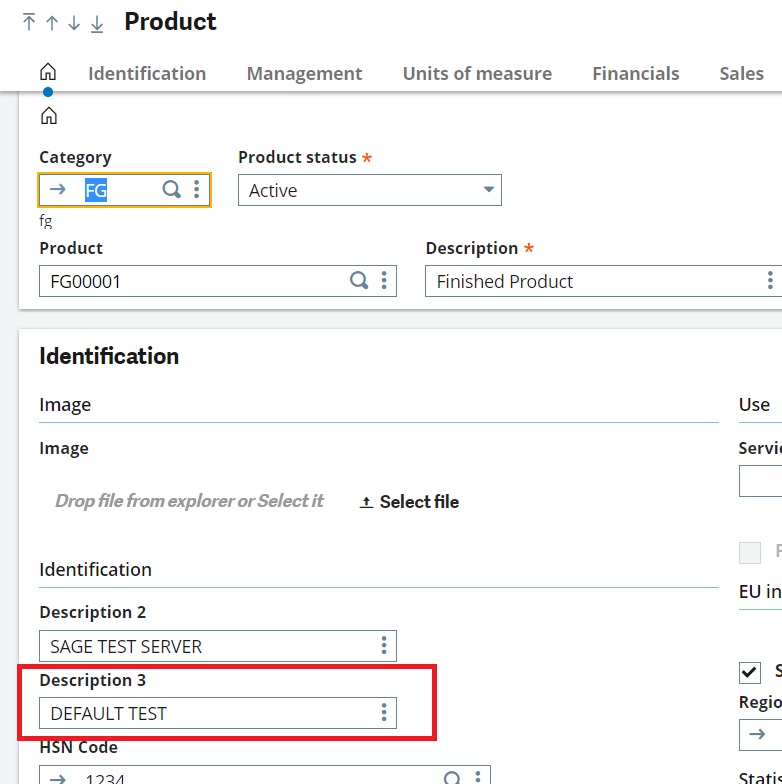Uncheck the checked box on right side
The height and width of the screenshot is (784, 782).
749,671
